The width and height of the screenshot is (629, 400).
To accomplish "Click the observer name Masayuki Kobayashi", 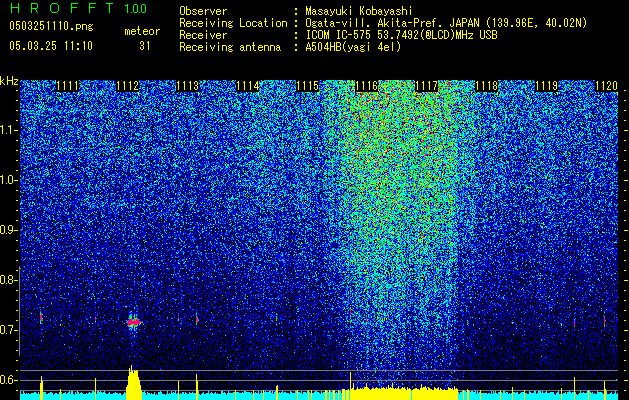I will [359, 11].
